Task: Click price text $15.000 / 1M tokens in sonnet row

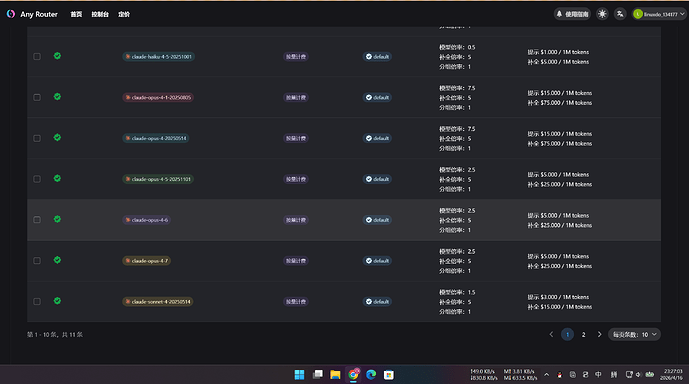Action: pos(566,307)
